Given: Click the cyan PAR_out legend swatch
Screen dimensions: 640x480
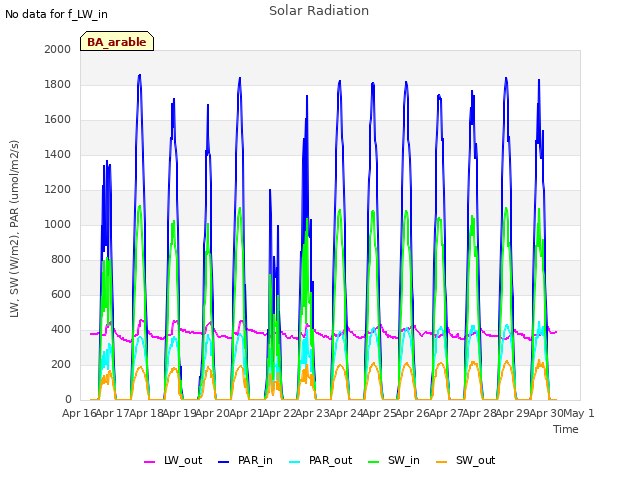Looking at the screenshot, I should (294, 462).
